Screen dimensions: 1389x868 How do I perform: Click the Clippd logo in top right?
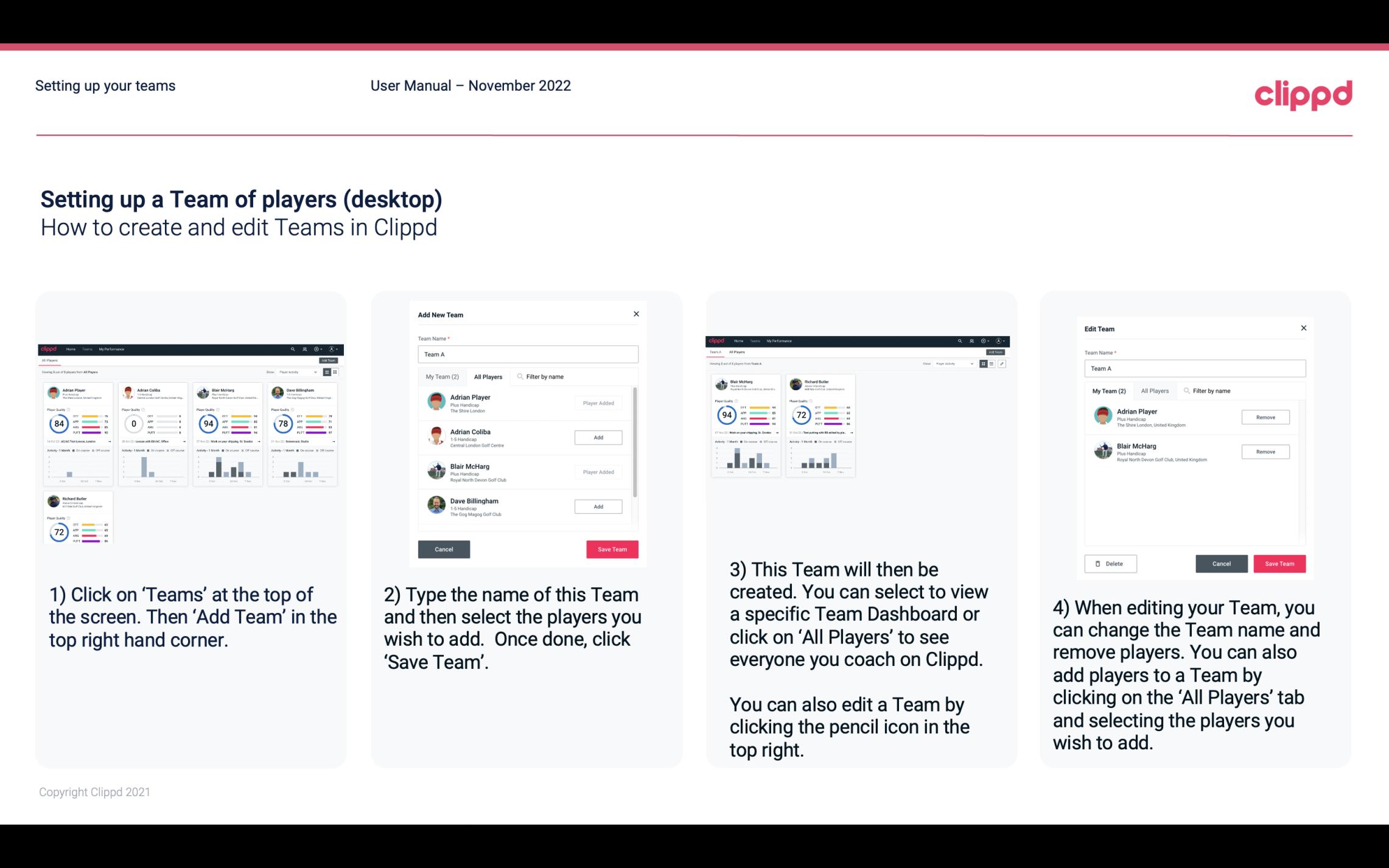click(1303, 92)
